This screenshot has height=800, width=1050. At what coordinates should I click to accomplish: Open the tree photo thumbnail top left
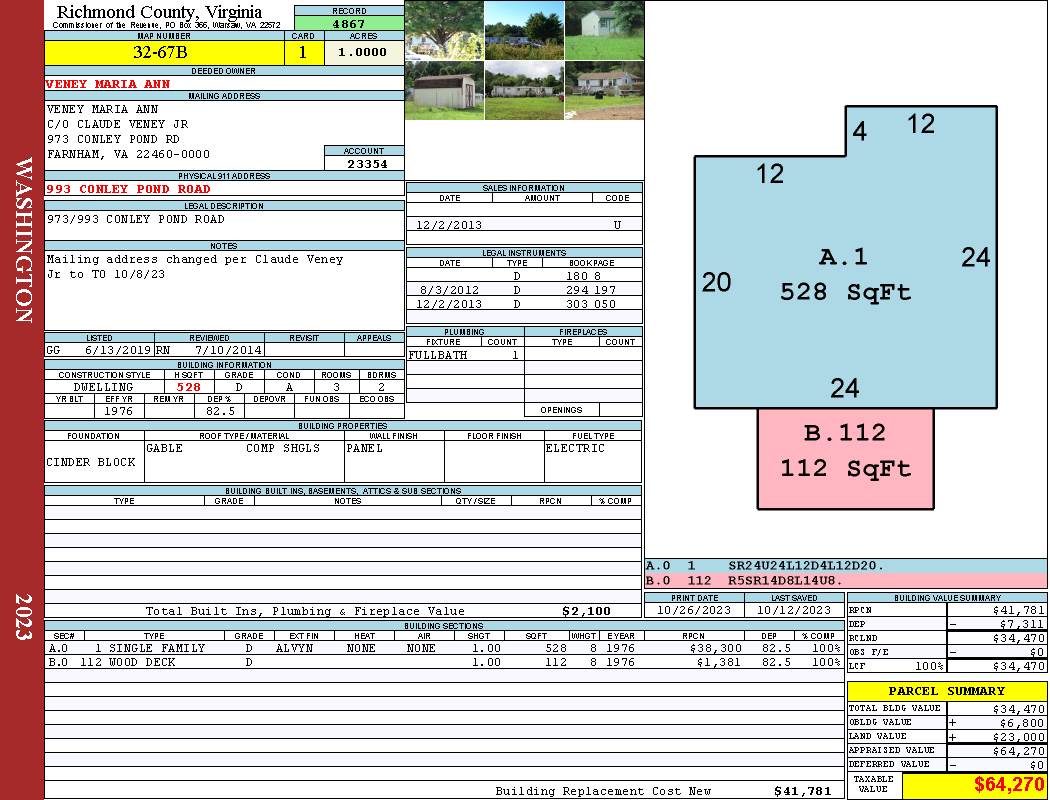click(x=444, y=30)
